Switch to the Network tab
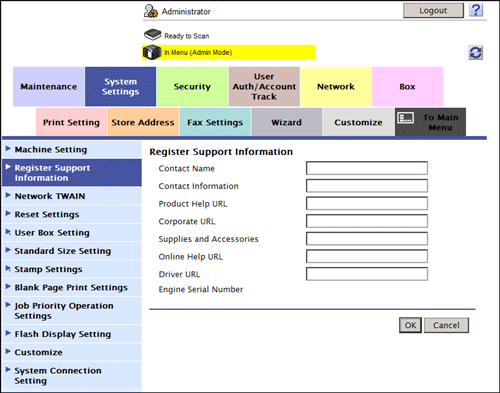 click(x=336, y=87)
